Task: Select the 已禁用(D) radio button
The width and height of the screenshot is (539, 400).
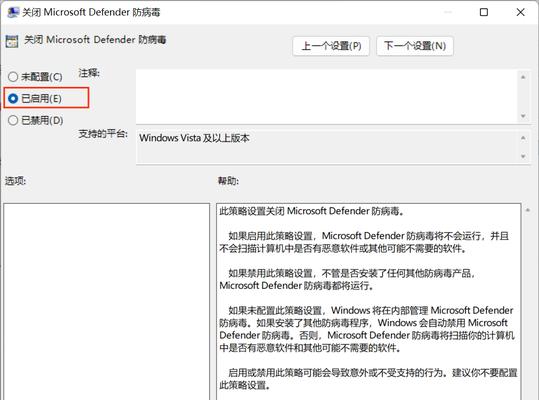Action: click(x=13, y=120)
